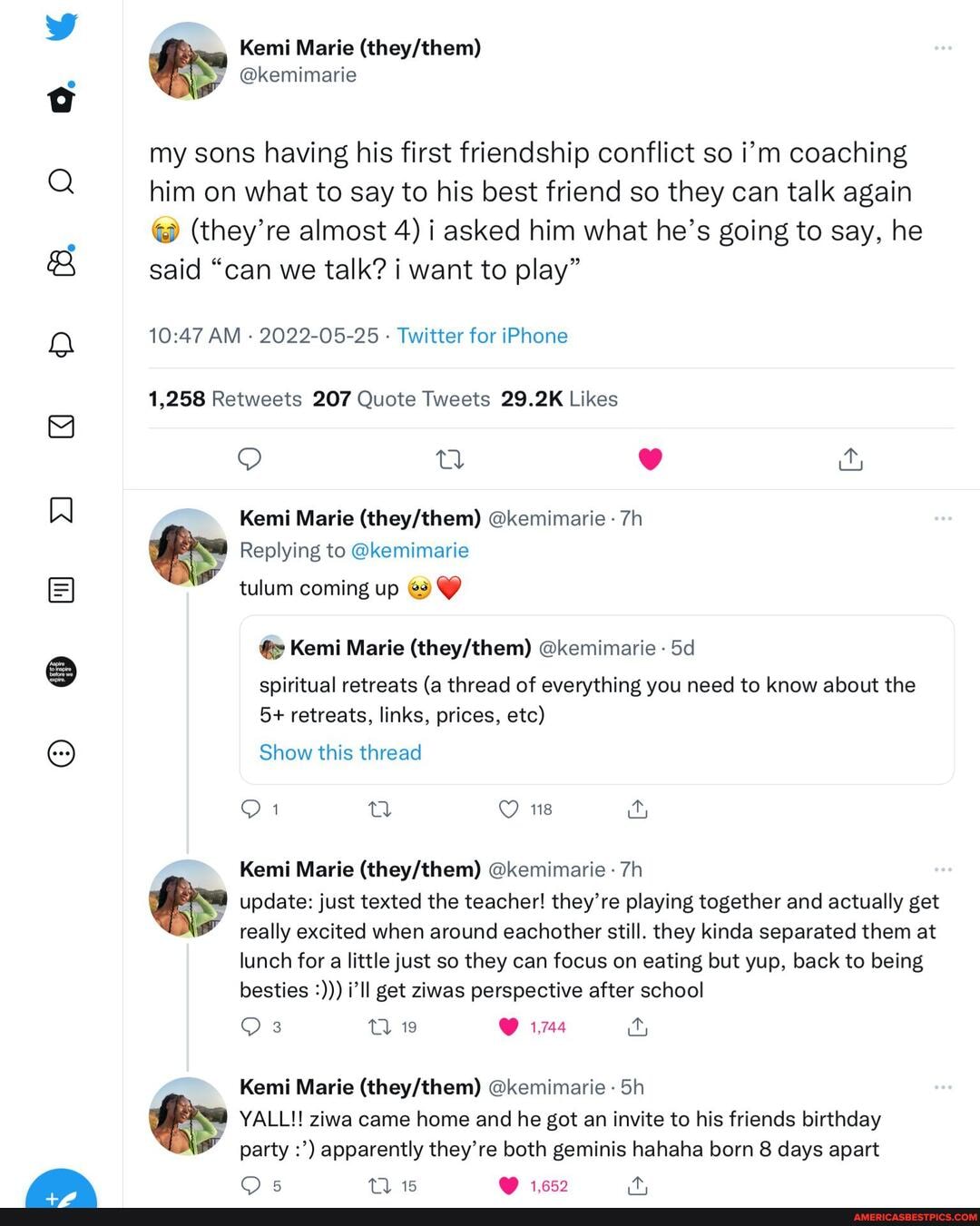This screenshot has width=980, height=1226.
Task: Open the Home timeline
Action: point(61,100)
